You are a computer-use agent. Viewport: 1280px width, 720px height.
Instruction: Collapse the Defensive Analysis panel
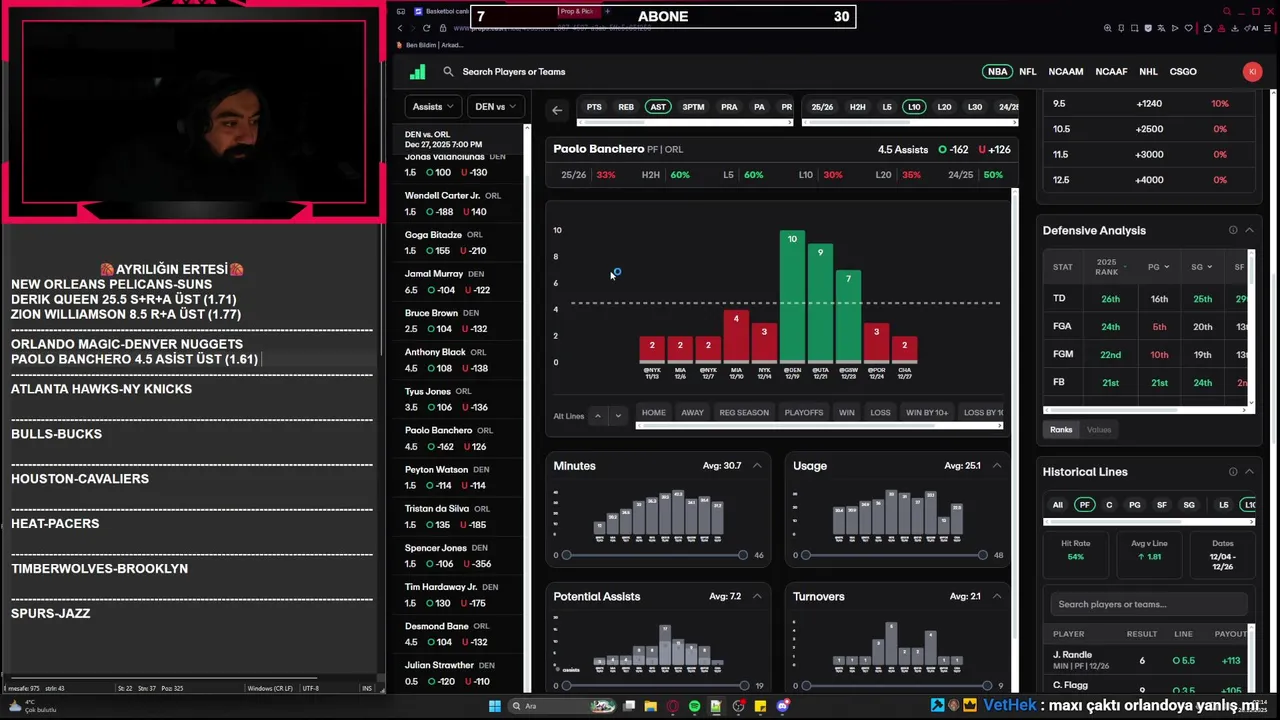pyautogui.click(x=1249, y=230)
